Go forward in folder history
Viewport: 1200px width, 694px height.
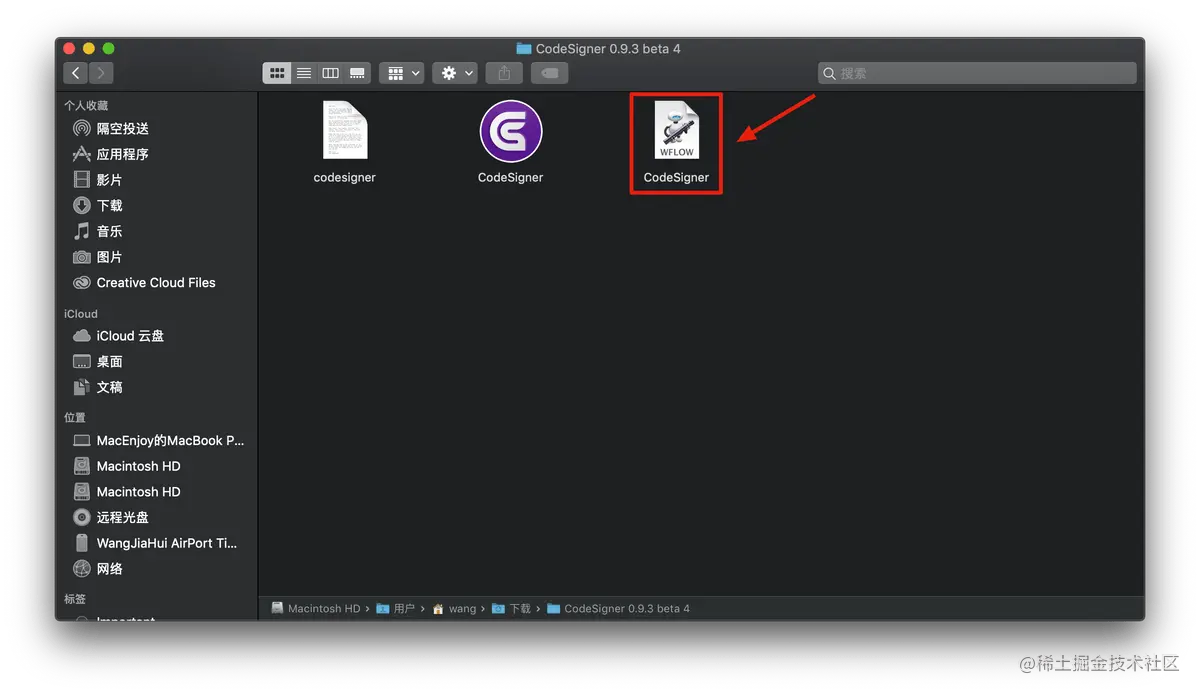point(101,73)
